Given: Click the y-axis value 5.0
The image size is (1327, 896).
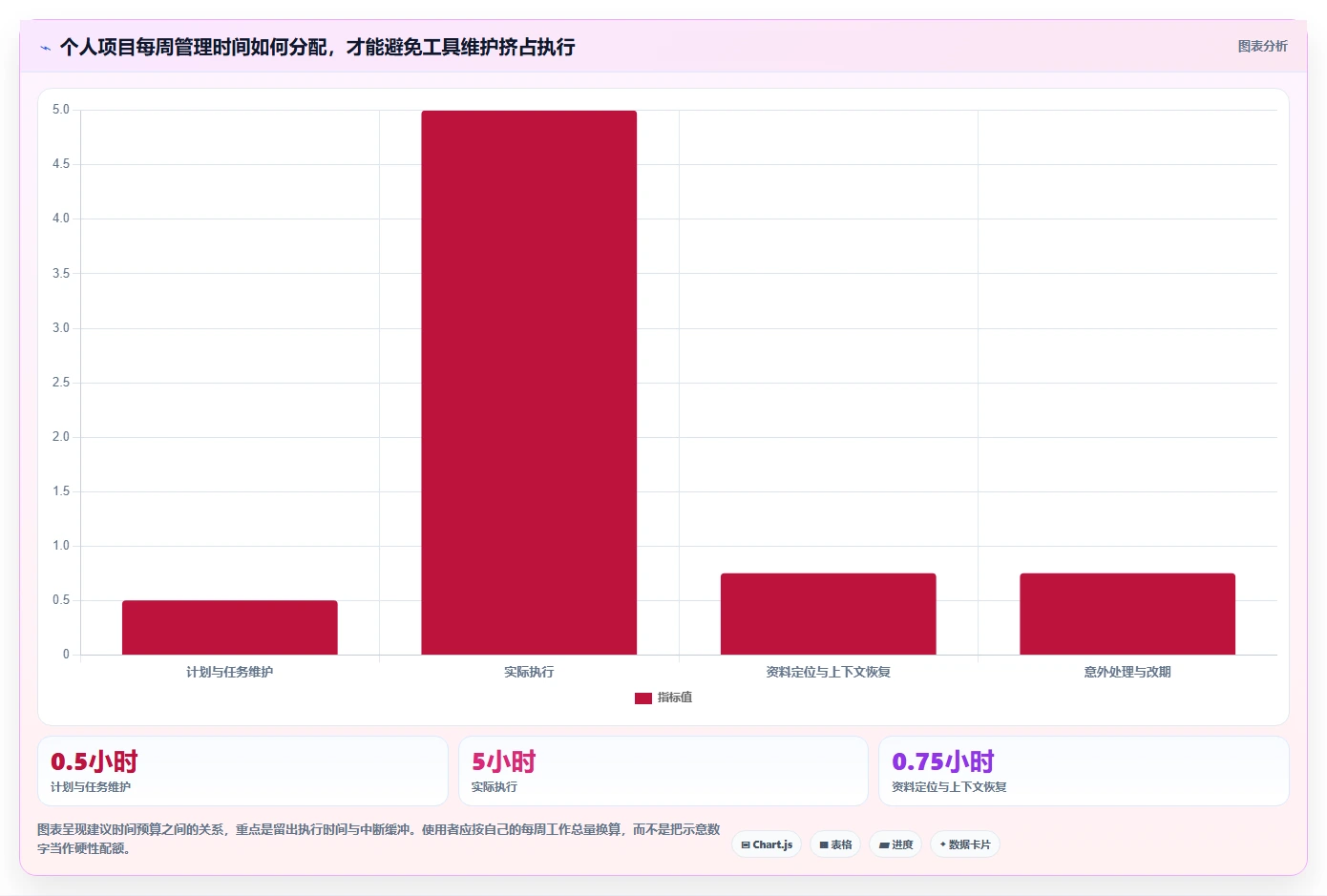Looking at the screenshot, I should [61, 110].
